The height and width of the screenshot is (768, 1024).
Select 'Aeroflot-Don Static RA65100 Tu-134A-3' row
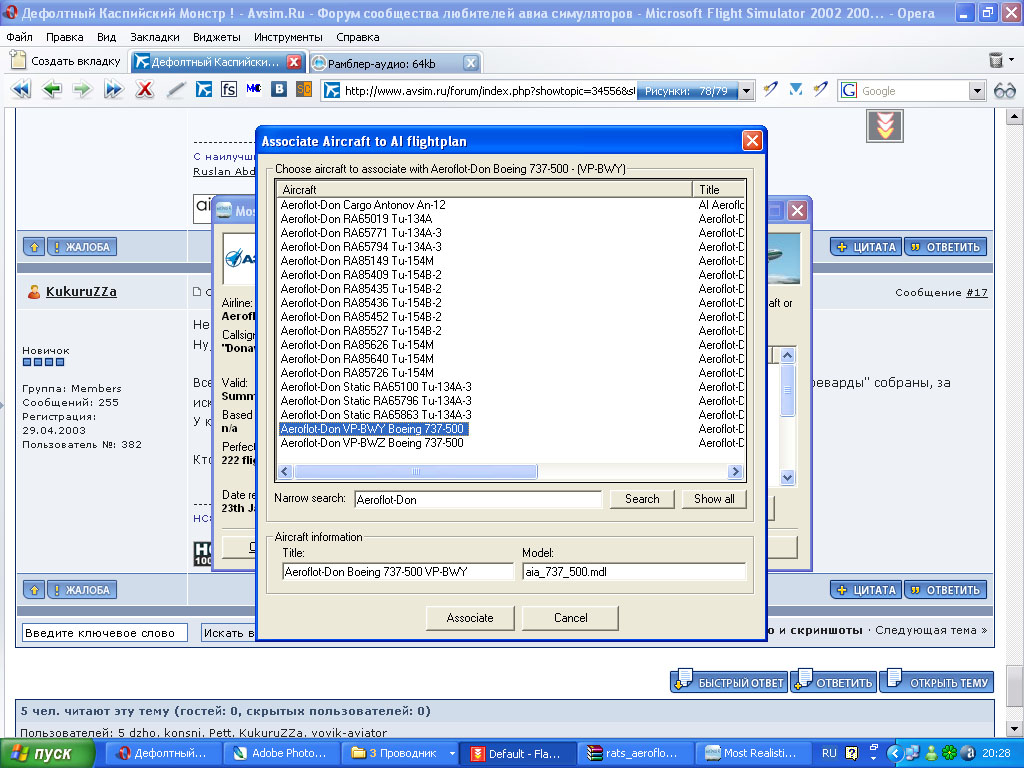coord(376,387)
